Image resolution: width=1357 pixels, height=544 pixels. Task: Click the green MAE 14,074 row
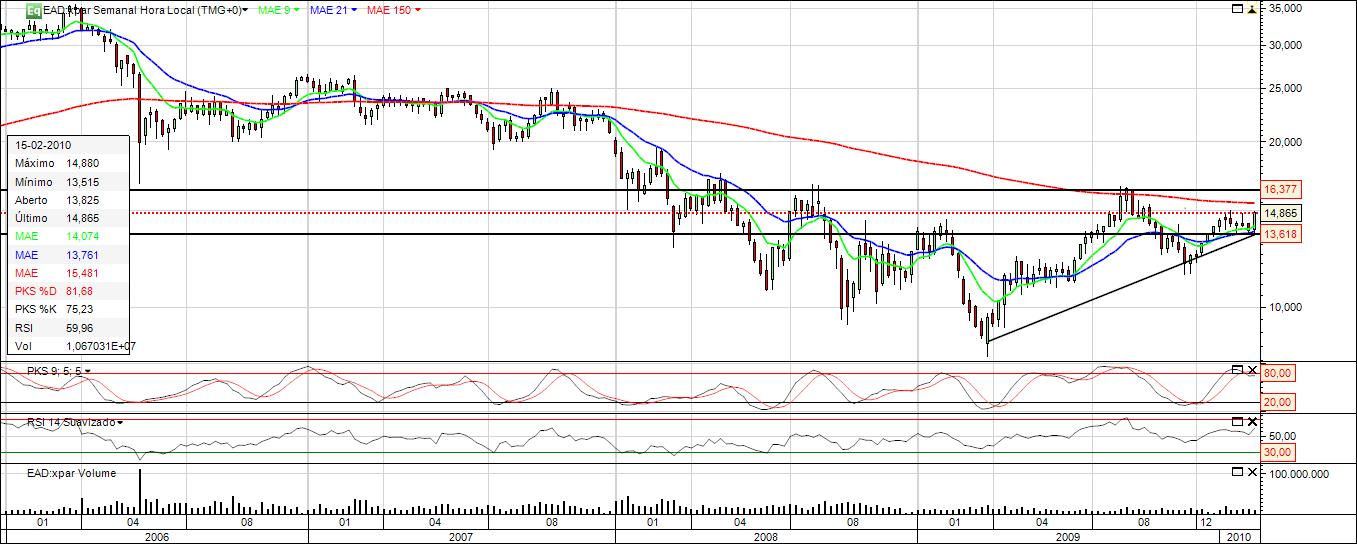(x=68, y=236)
